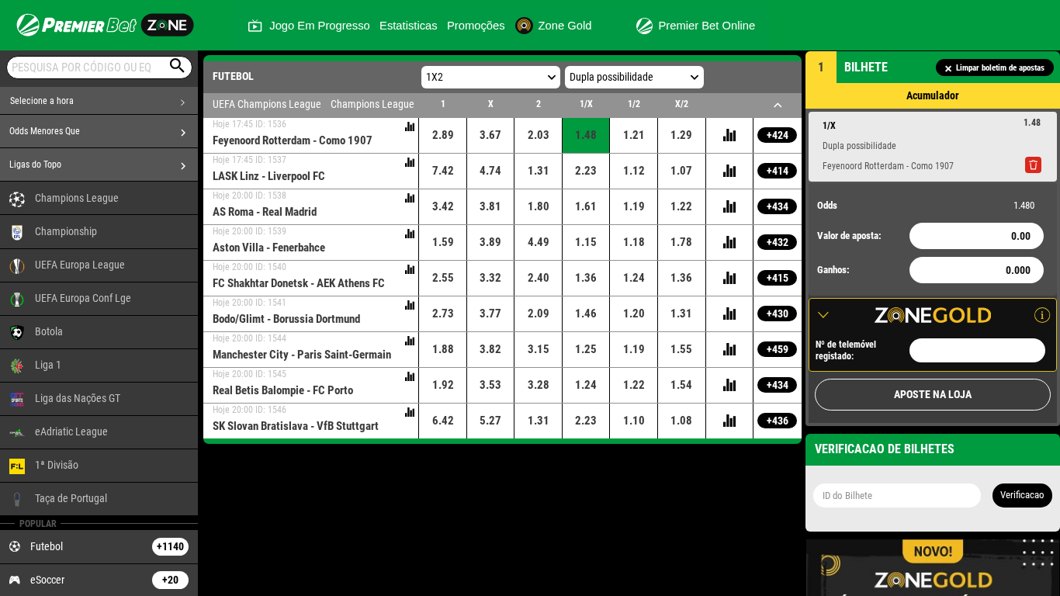
Task: Collapse the UEFA Champions League table
Action: pos(777,105)
